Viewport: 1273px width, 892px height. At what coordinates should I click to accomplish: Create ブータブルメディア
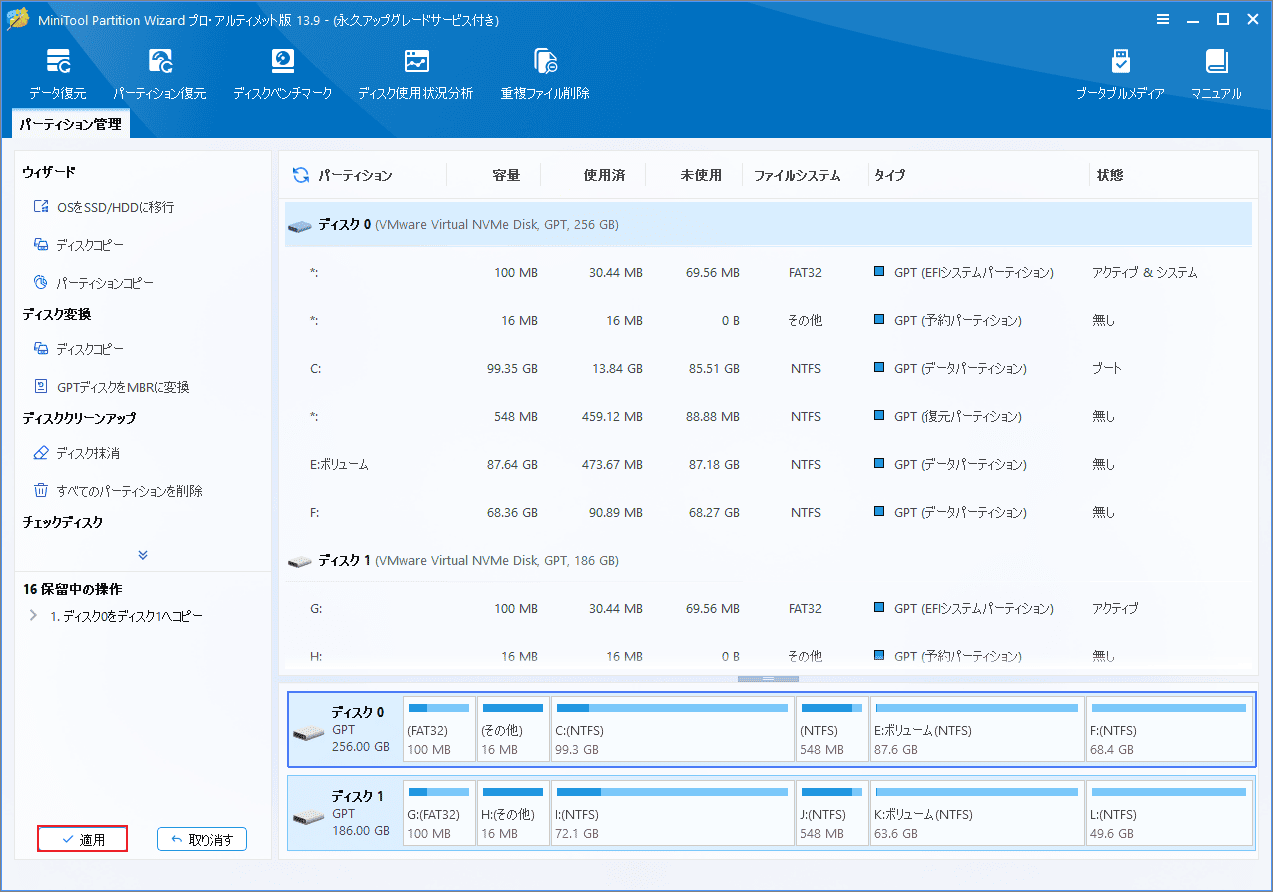pyautogui.click(x=1120, y=74)
